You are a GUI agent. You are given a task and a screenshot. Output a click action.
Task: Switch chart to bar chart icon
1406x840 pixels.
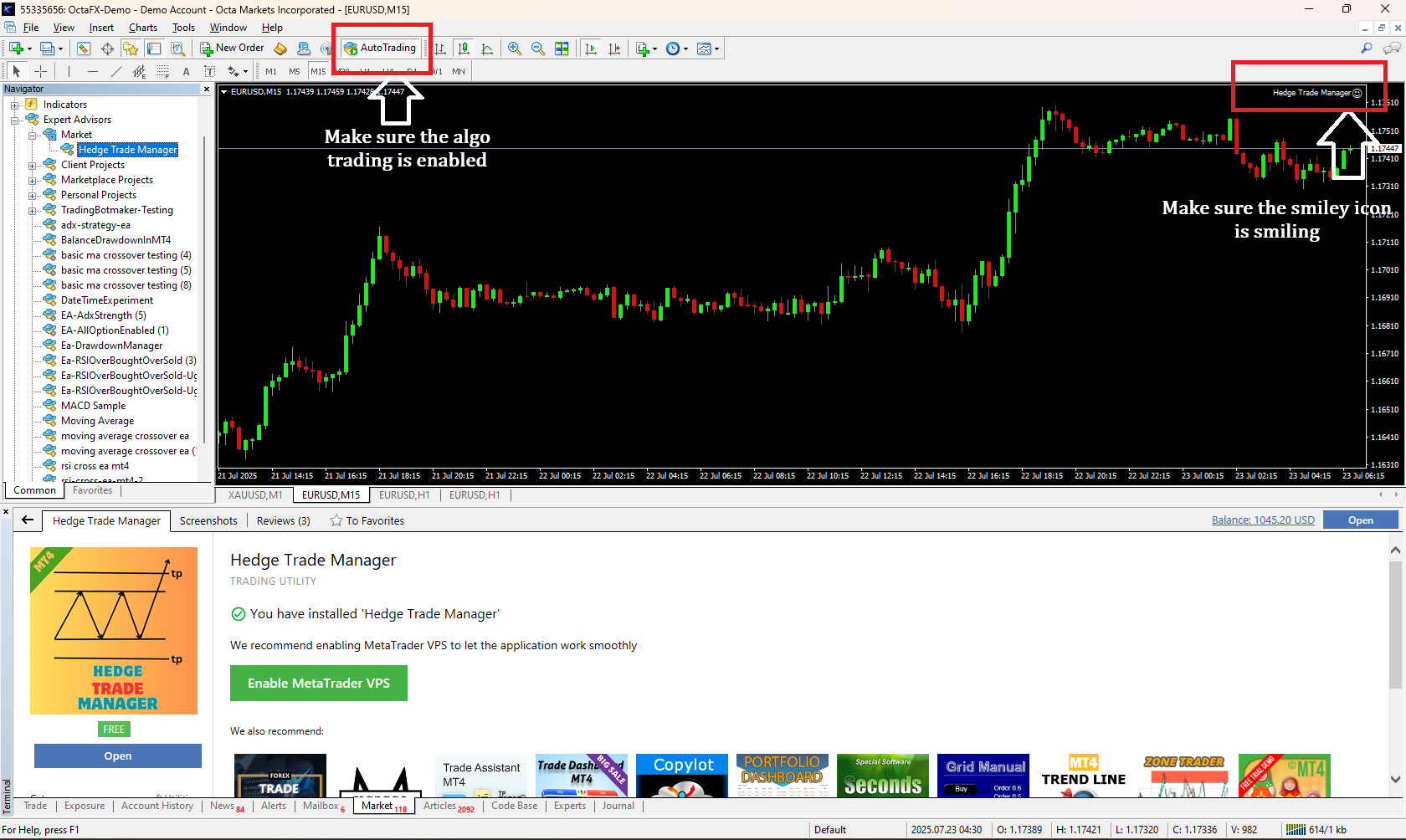440,49
